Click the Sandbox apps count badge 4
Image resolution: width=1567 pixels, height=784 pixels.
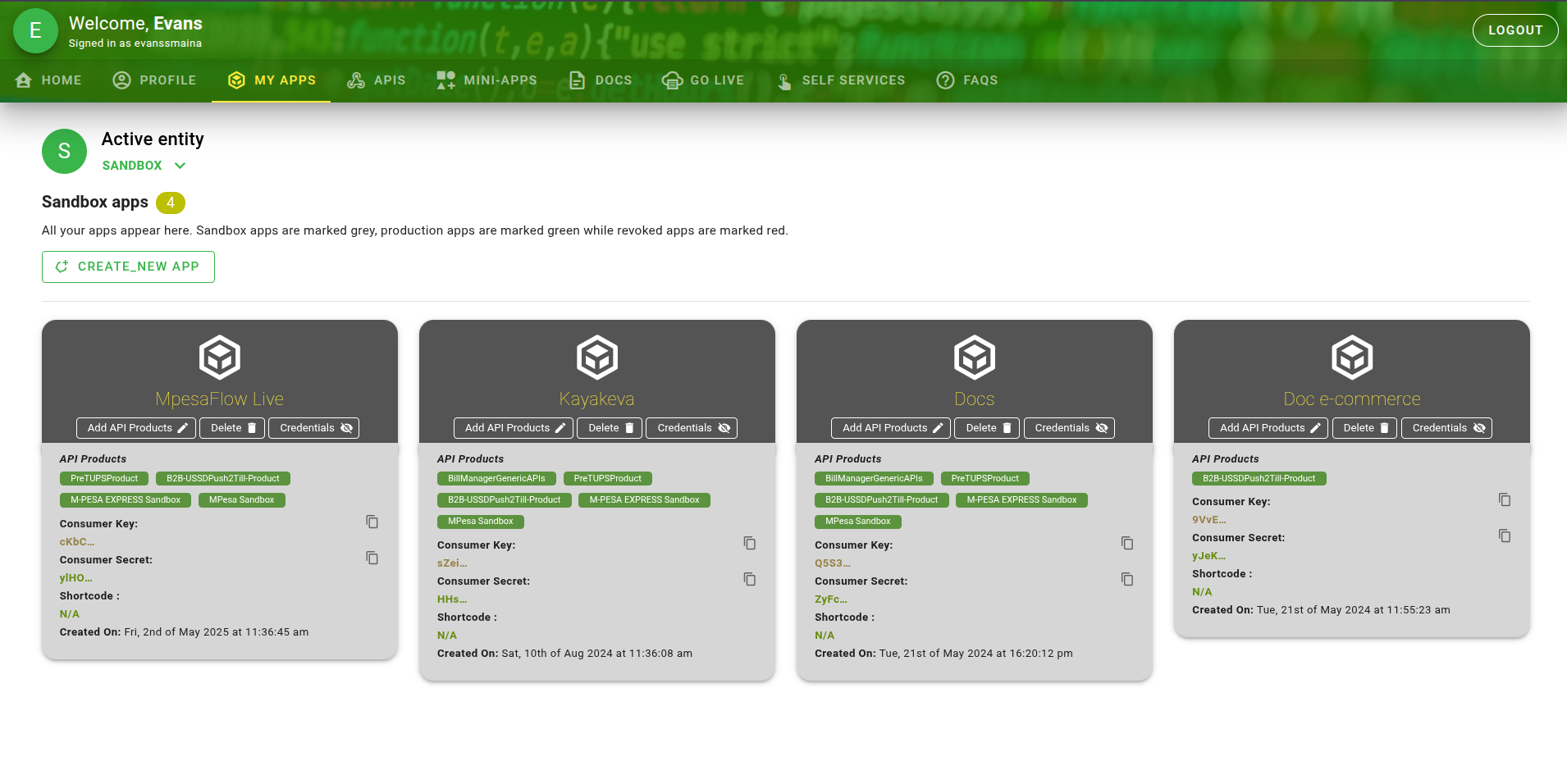point(171,203)
